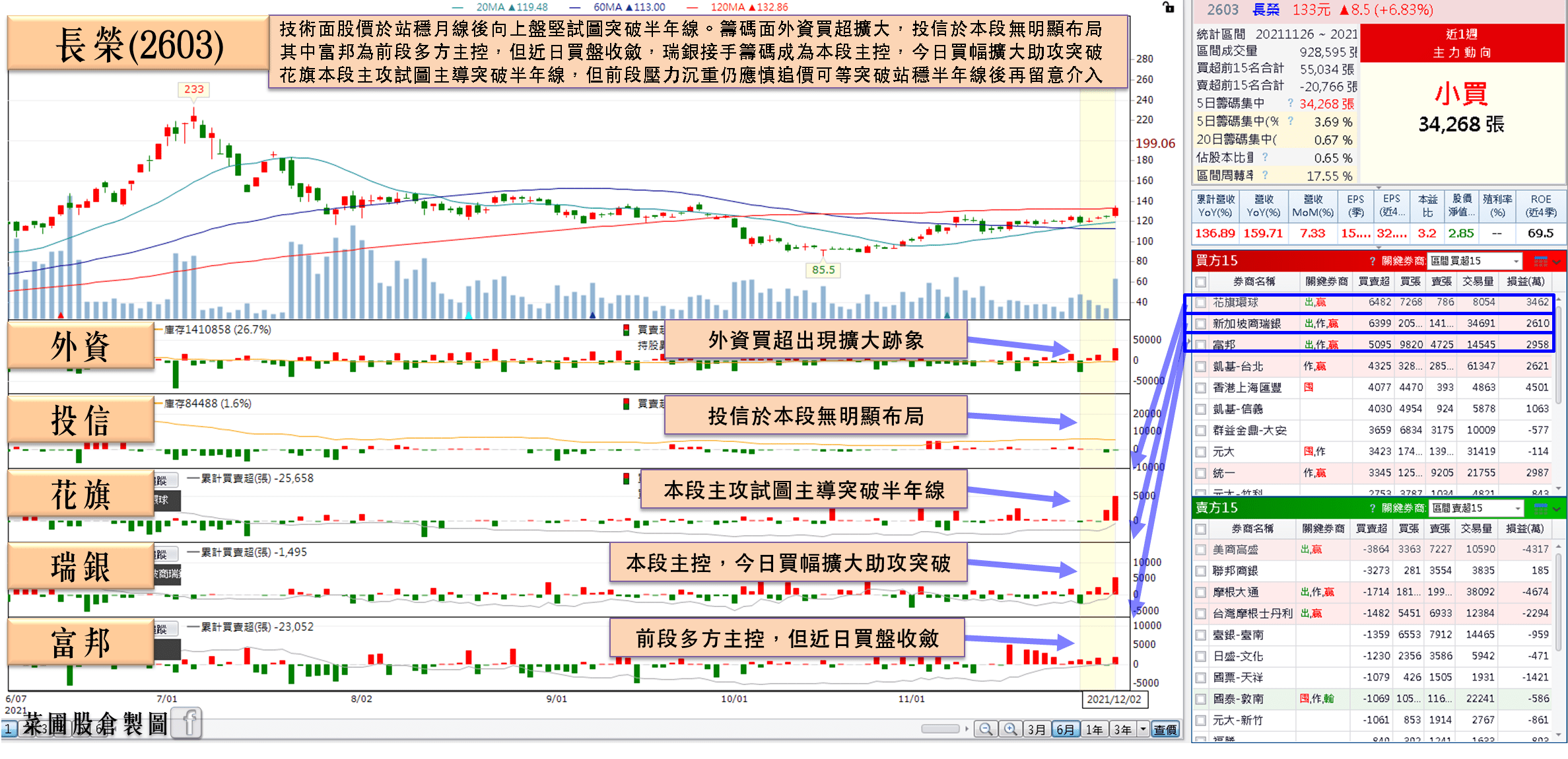The height and width of the screenshot is (759, 1568).
Task: Sort sell list by 券商名稱 column
Action: click(1252, 529)
